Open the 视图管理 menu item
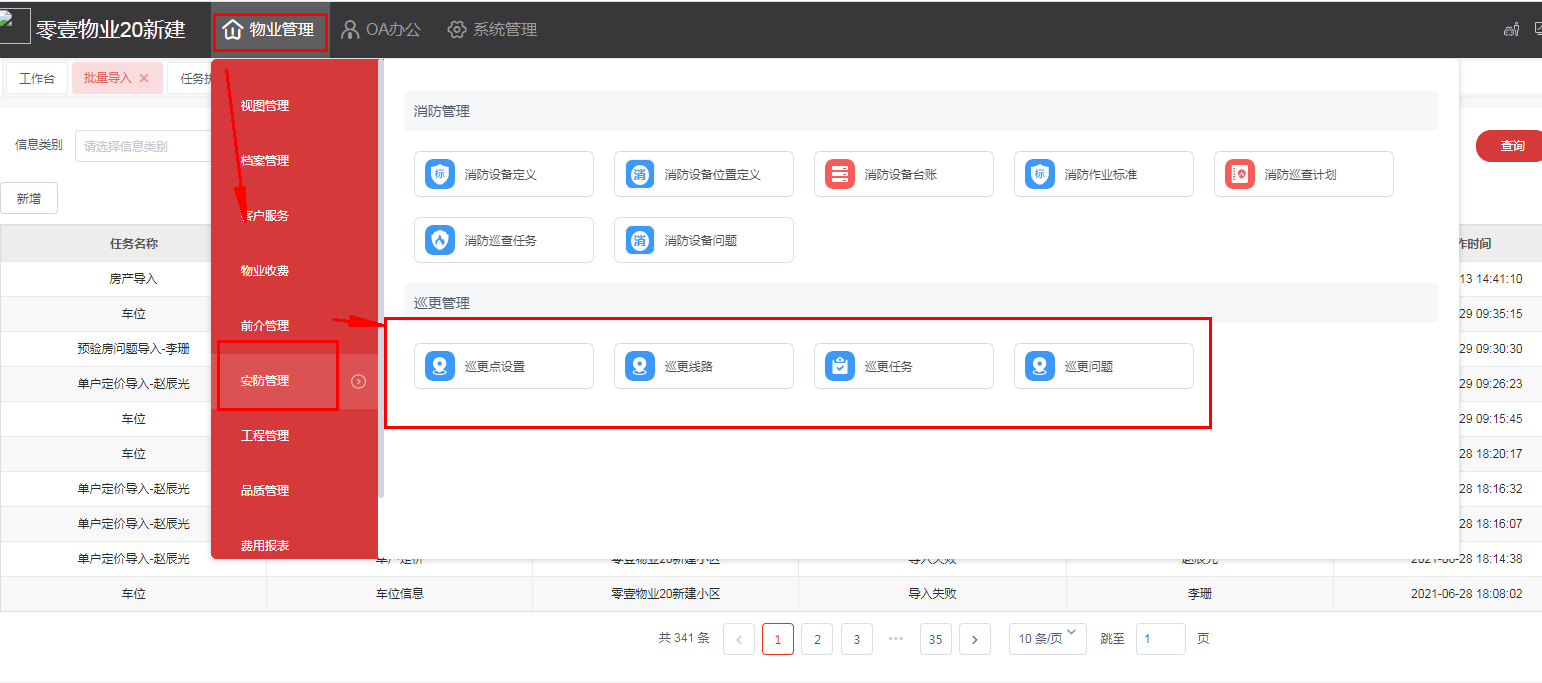Image resolution: width=1542 pixels, height=683 pixels. 265,106
